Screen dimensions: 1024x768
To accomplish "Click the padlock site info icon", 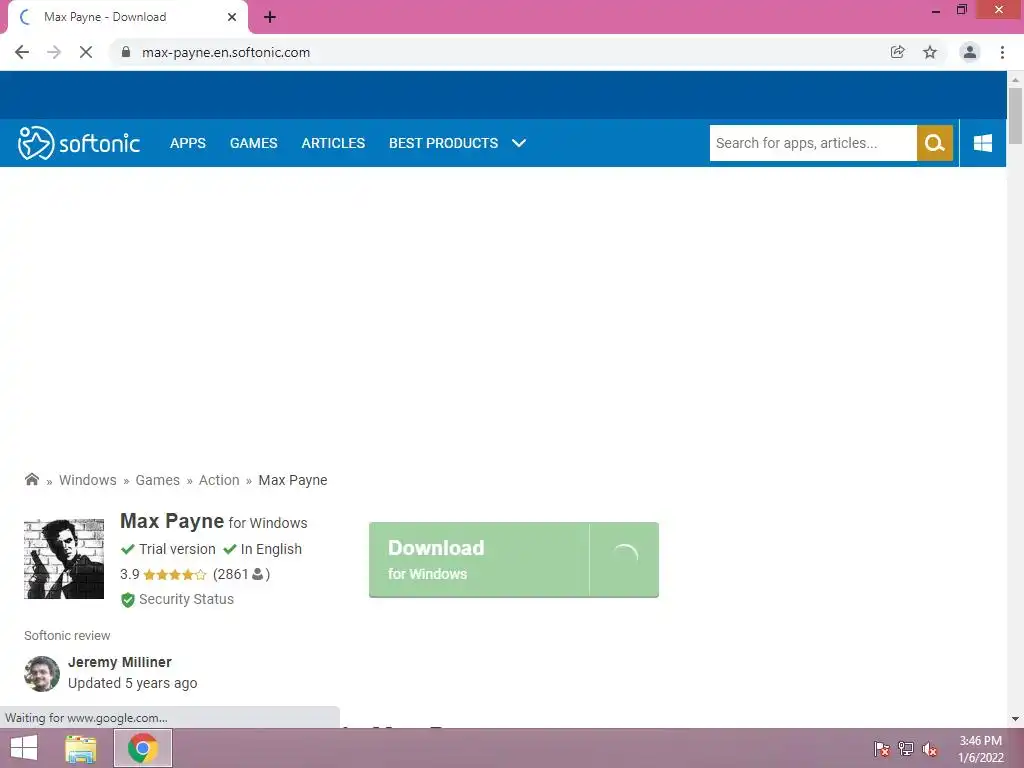I will [x=126, y=52].
